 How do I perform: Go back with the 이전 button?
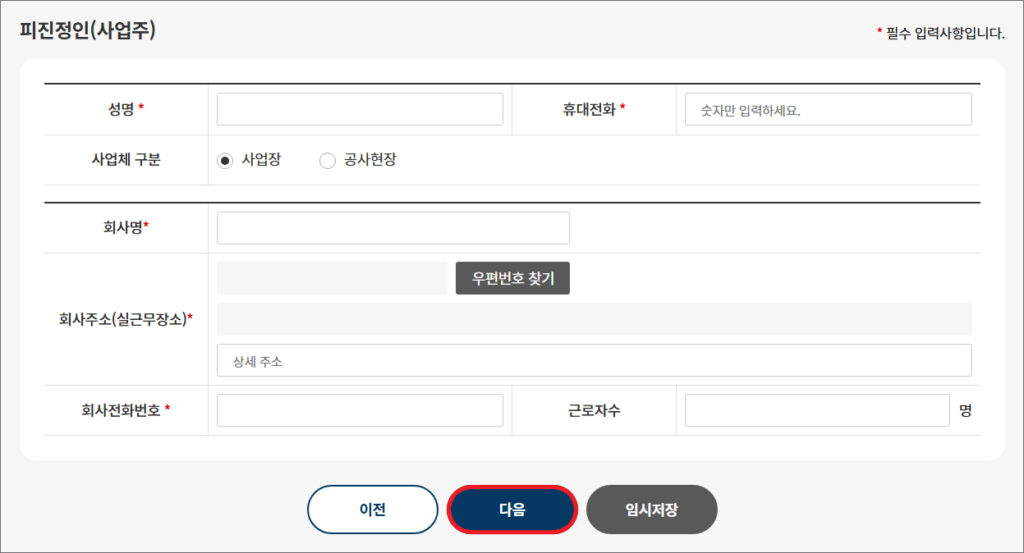tap(372, 510)
